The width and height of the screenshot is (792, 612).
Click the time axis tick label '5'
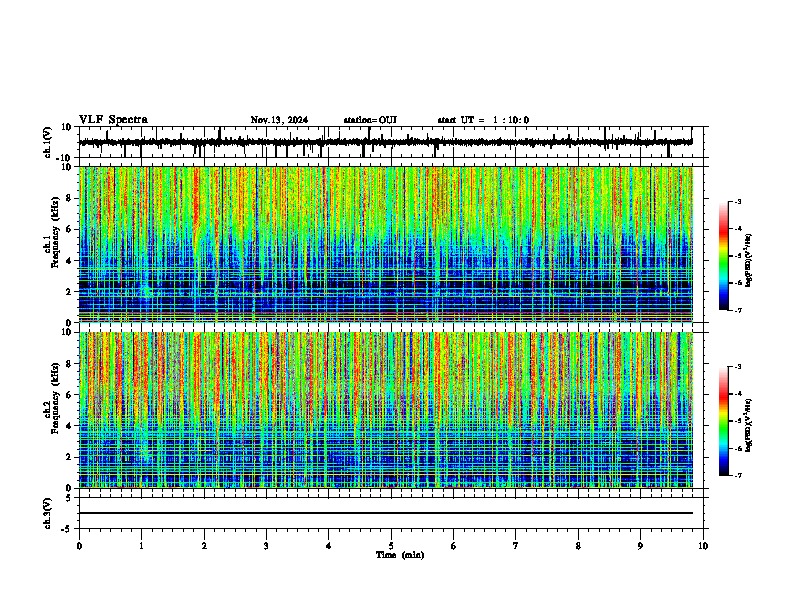[391, 546]
